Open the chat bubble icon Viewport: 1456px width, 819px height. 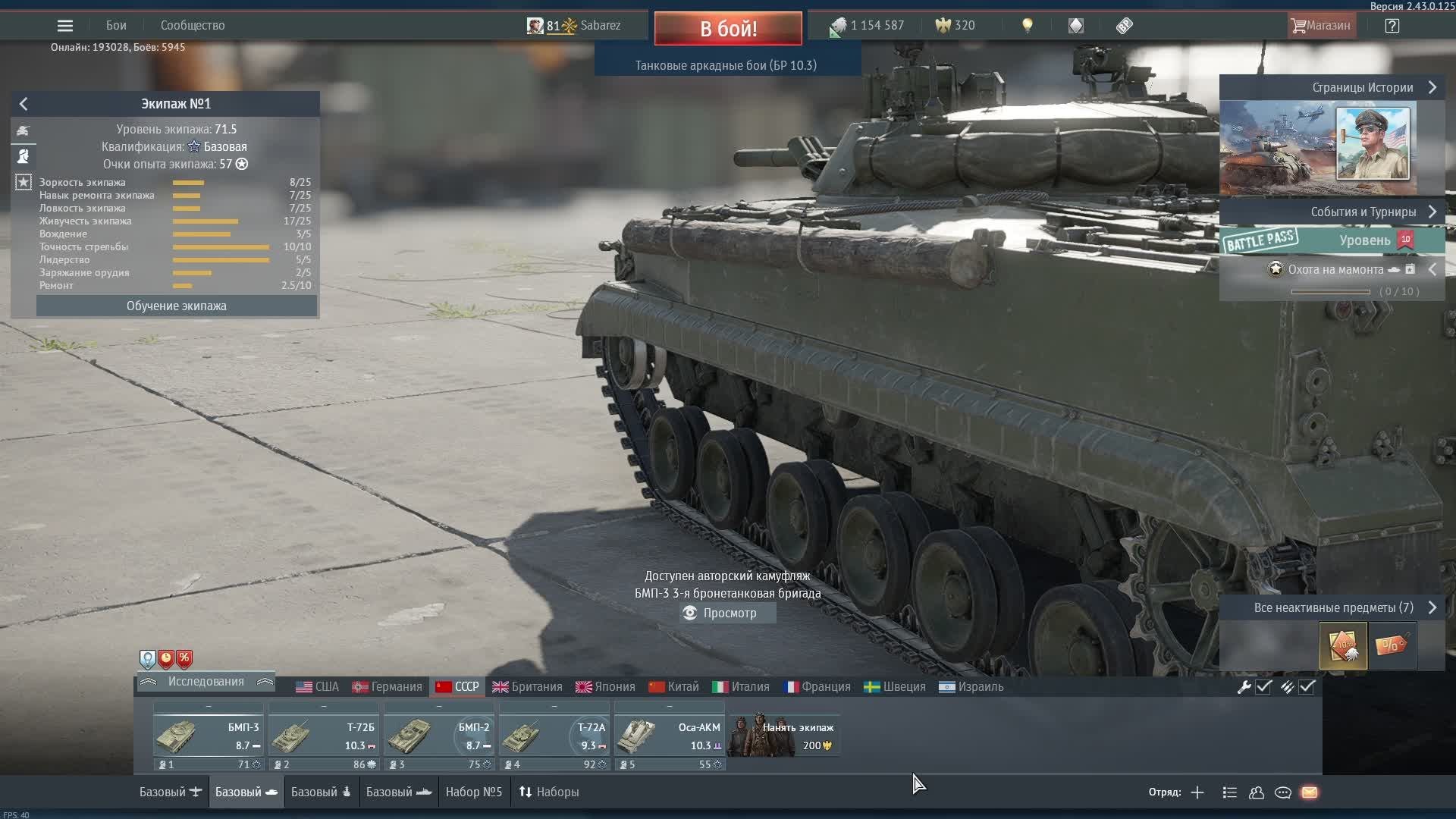(1283, 792)
